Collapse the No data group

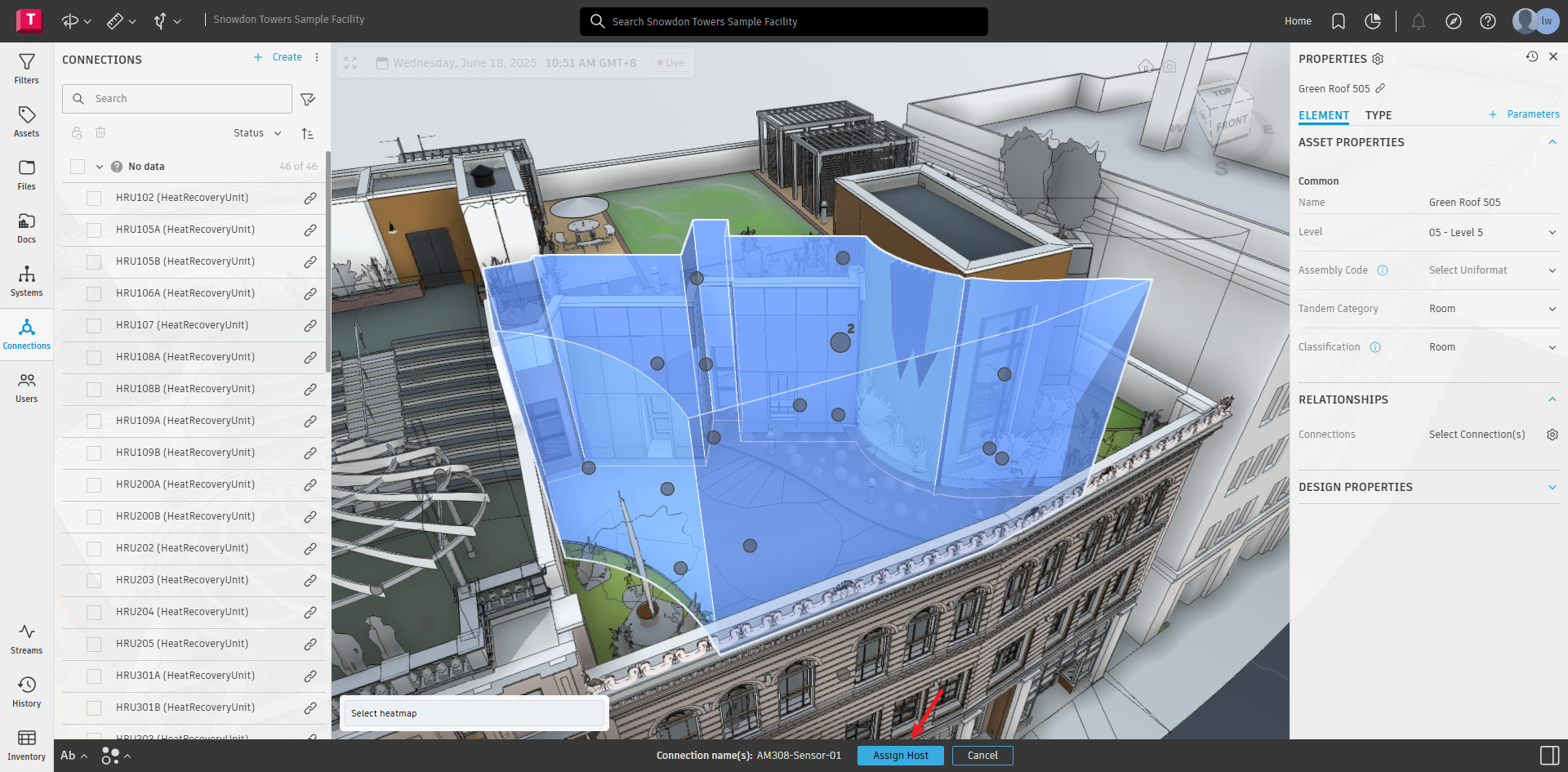[x=100, y=167]
